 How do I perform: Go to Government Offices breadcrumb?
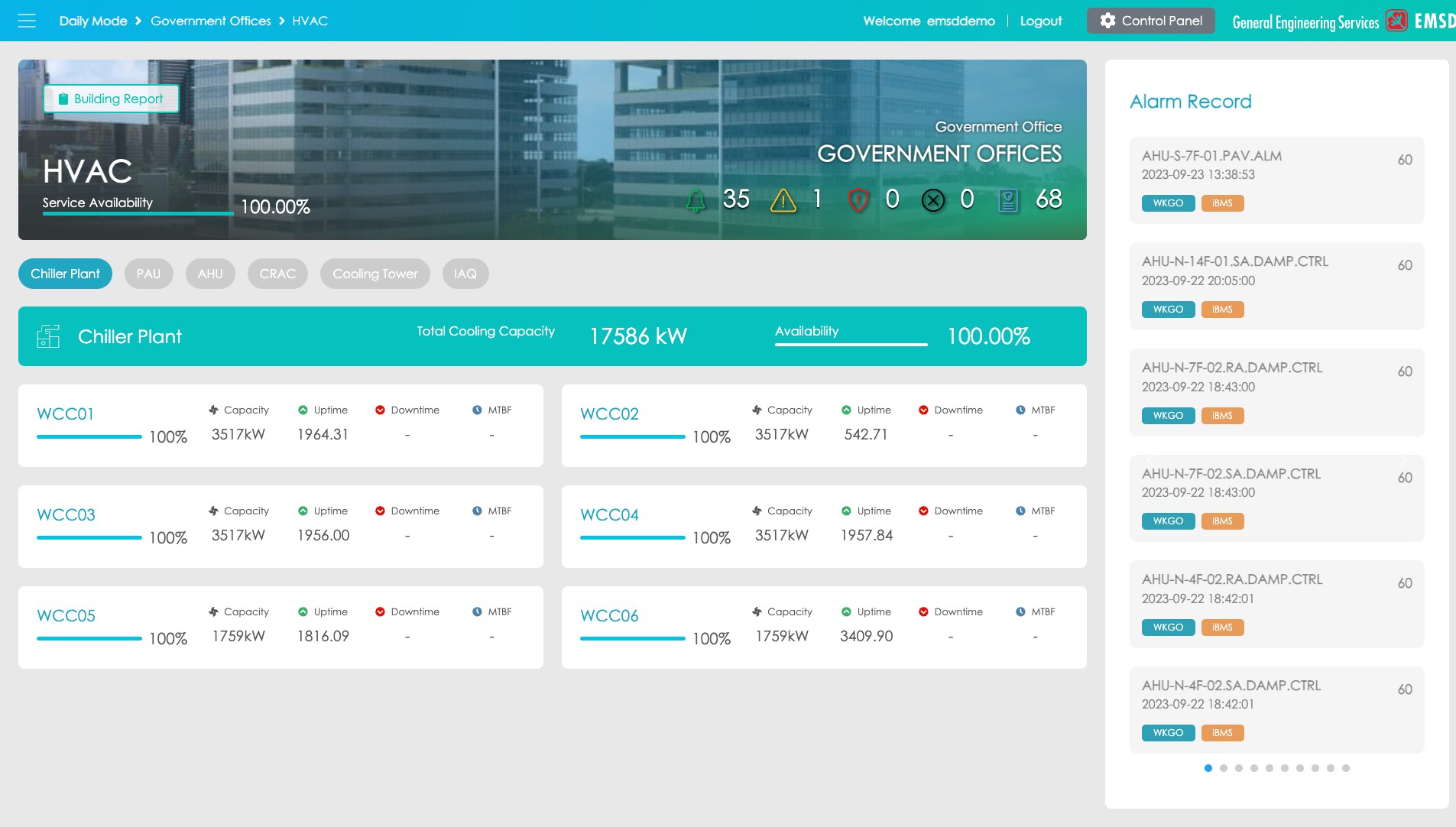(210, 21)
